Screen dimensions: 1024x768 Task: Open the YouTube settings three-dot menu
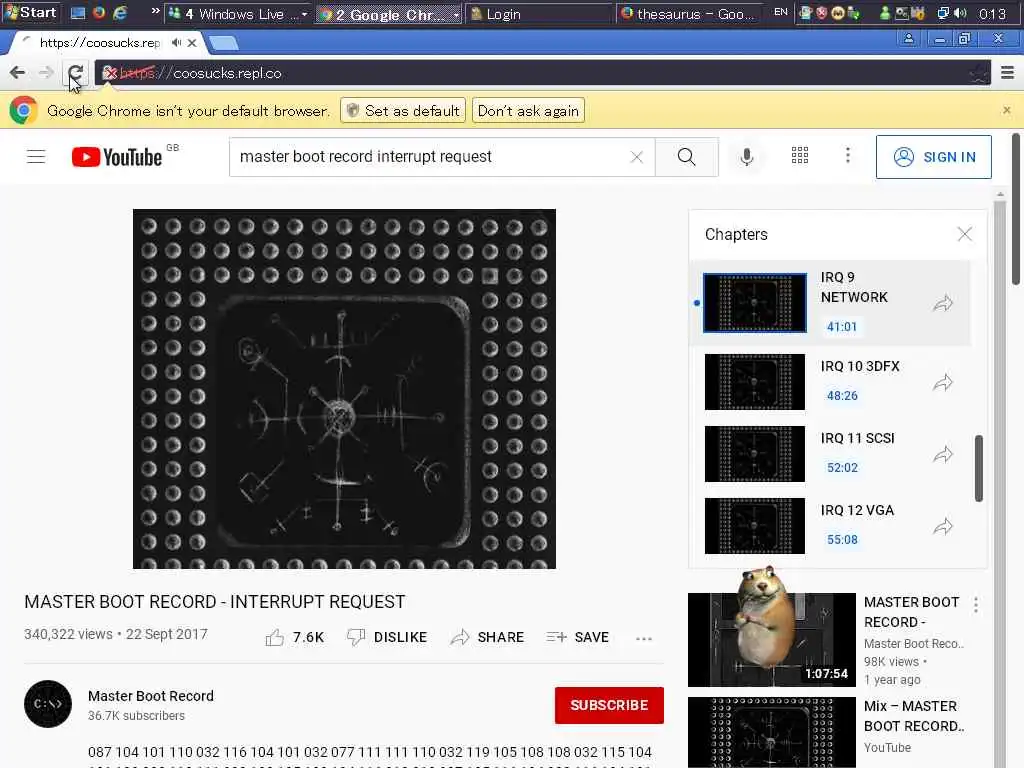click(x=848, y=155)
